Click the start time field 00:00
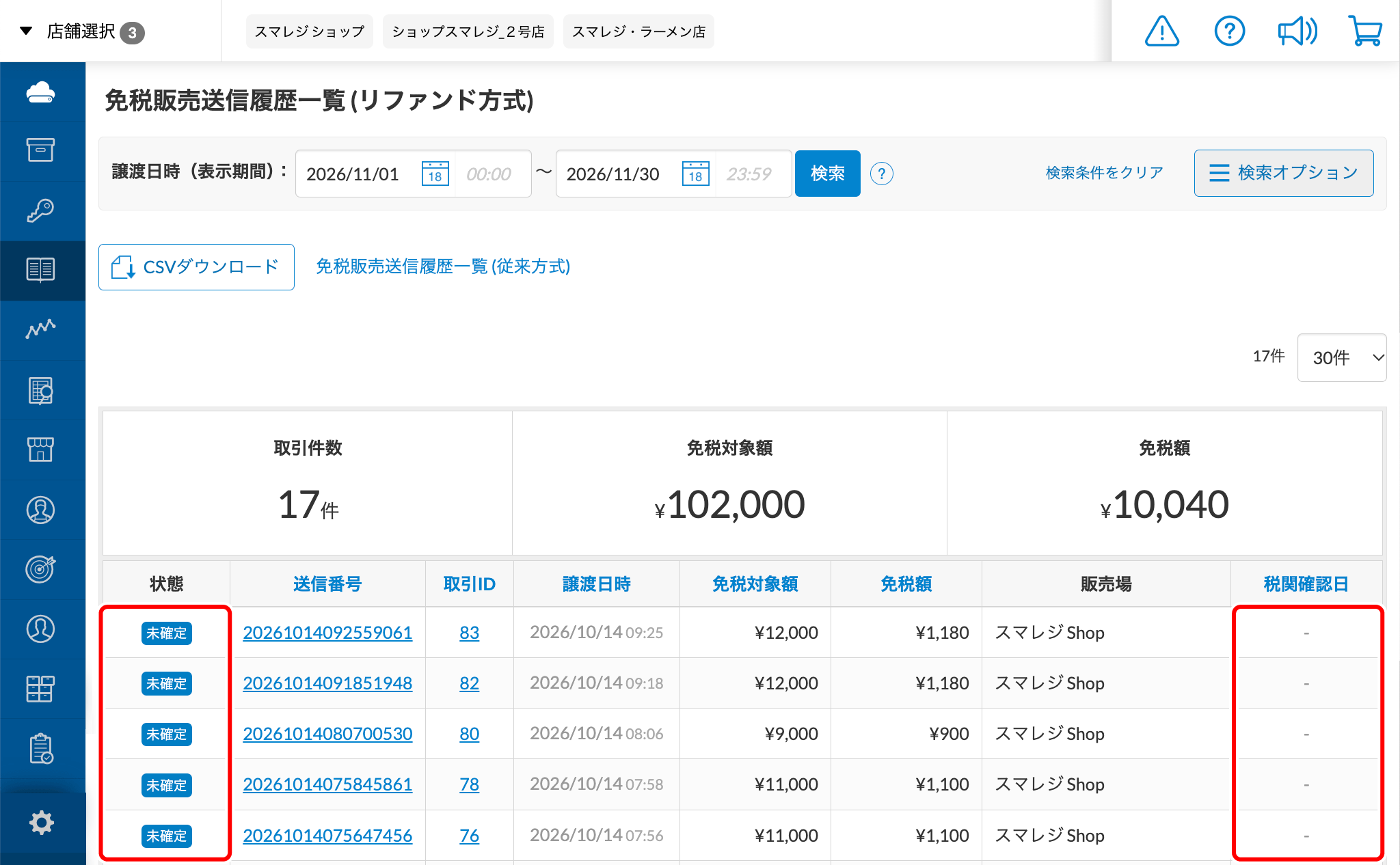Viewport: 1400px width, 865px height. [x=492, y=174]
